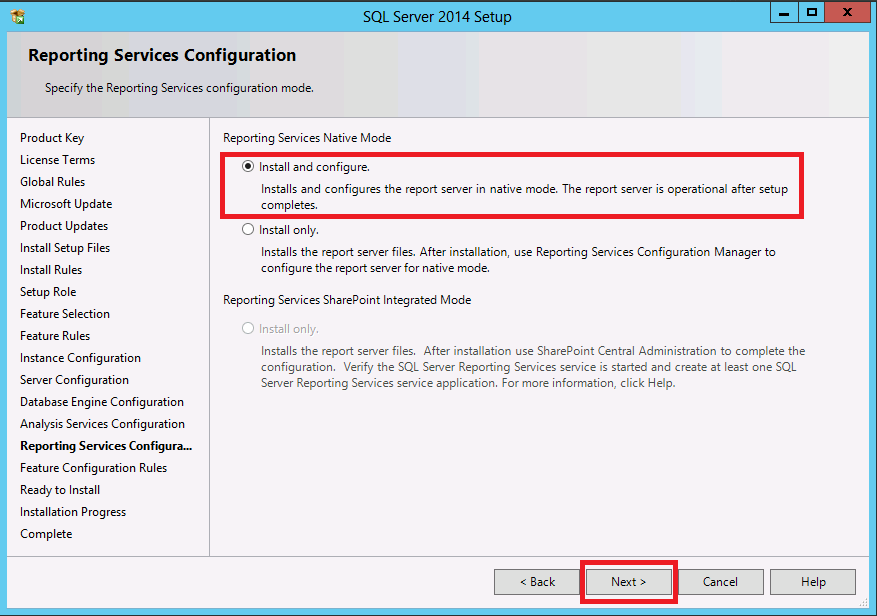Image resolution: width=877 pixels, height=616 pixels.
Task: Go back with the Back button
Action: click(537, 582)
